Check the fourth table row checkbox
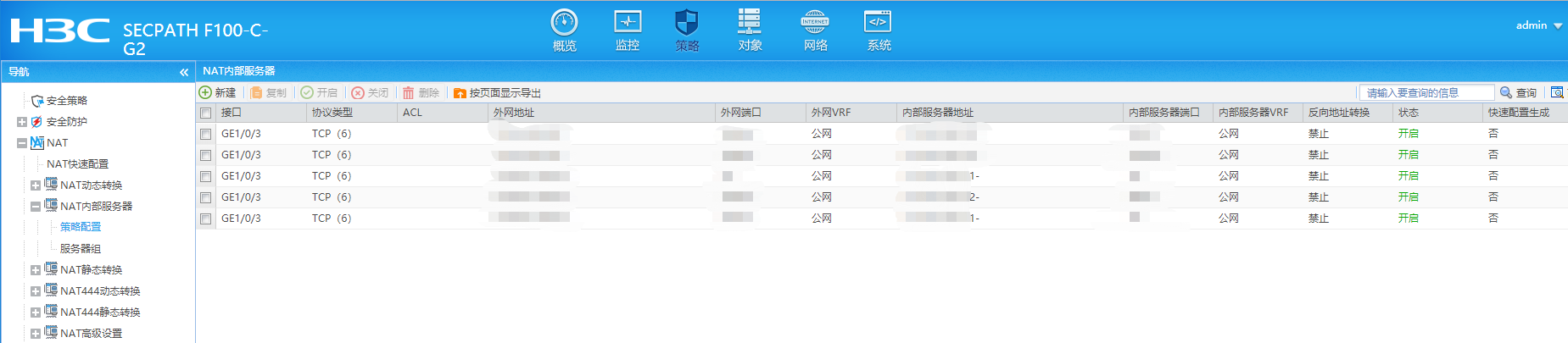The image size is (1568, 343). [x=205, y=197]
